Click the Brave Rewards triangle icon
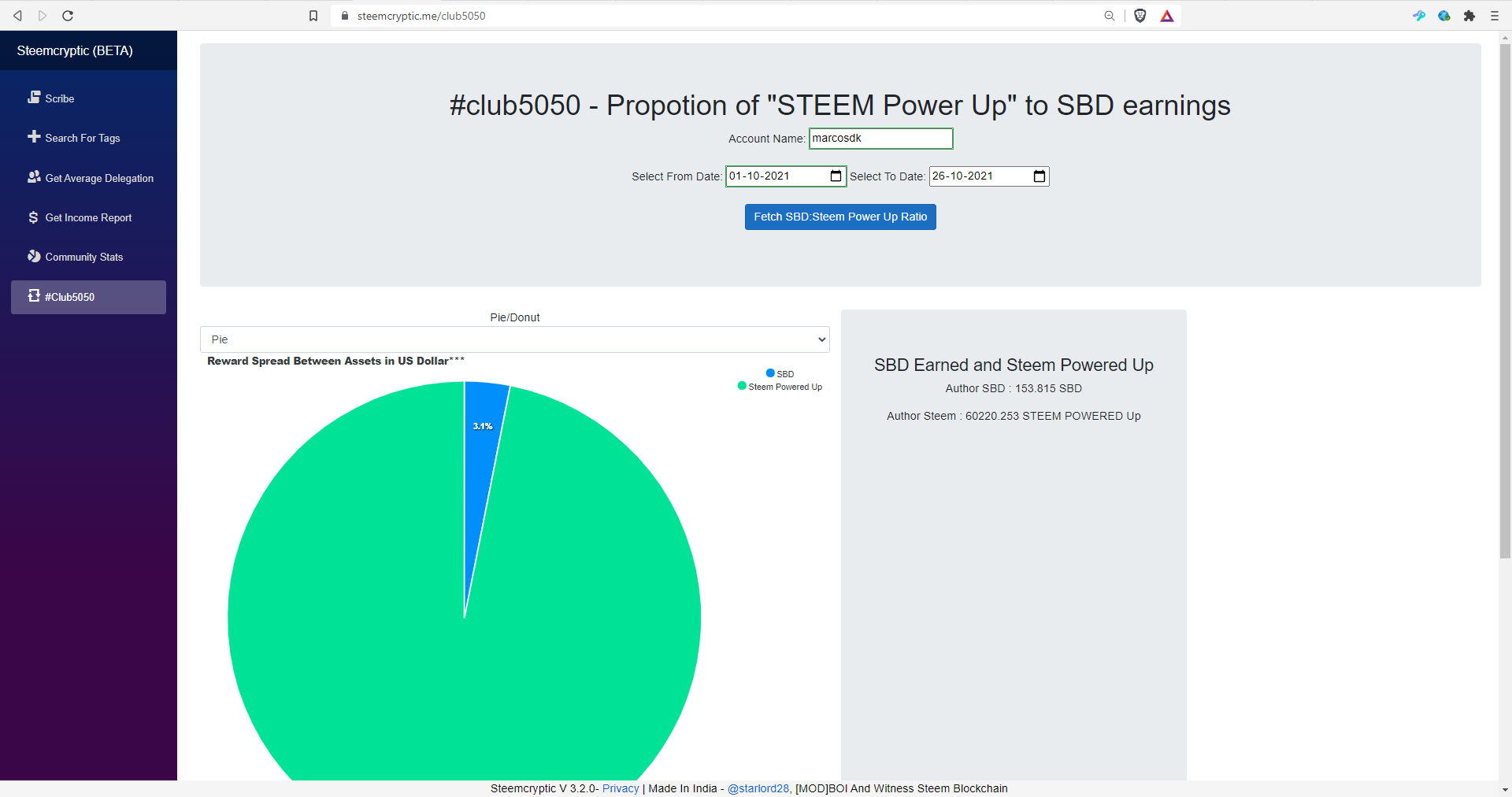Viewport: 1512px width, 797px height. [x=1167, y=16]
